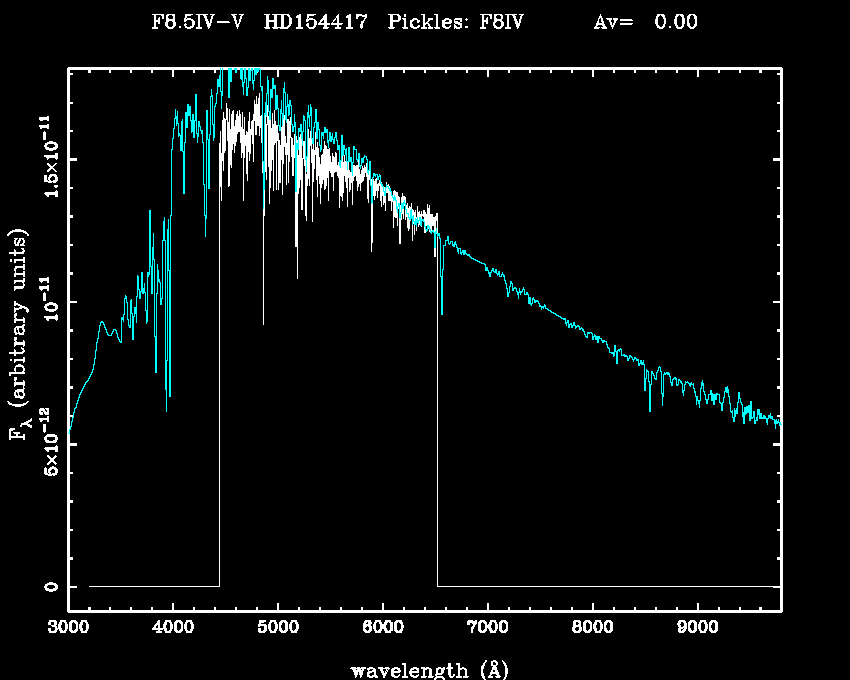Viewport: 850px width, 680px height.
Task: Click the Av= 0.00 extinction value
Action: [x=645, y=22]
